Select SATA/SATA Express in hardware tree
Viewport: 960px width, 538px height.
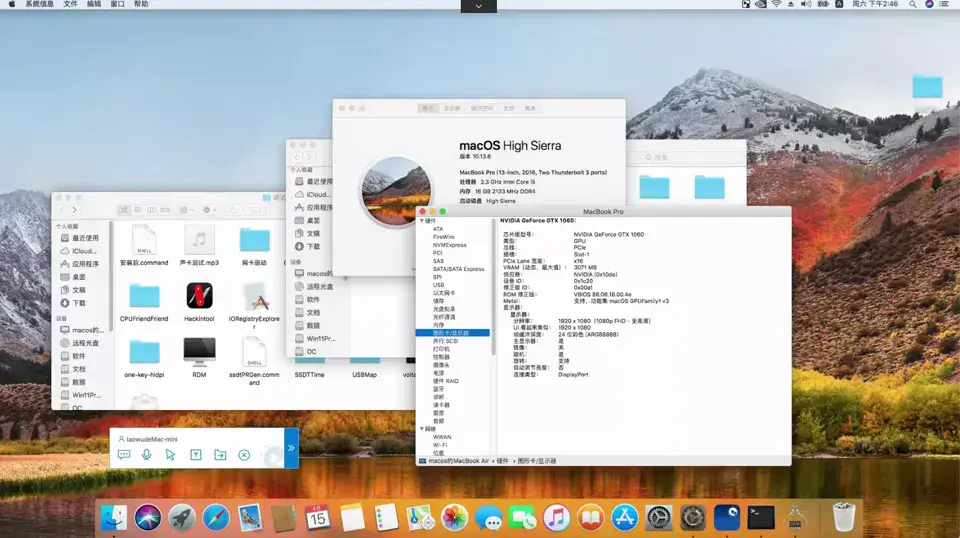458,269
